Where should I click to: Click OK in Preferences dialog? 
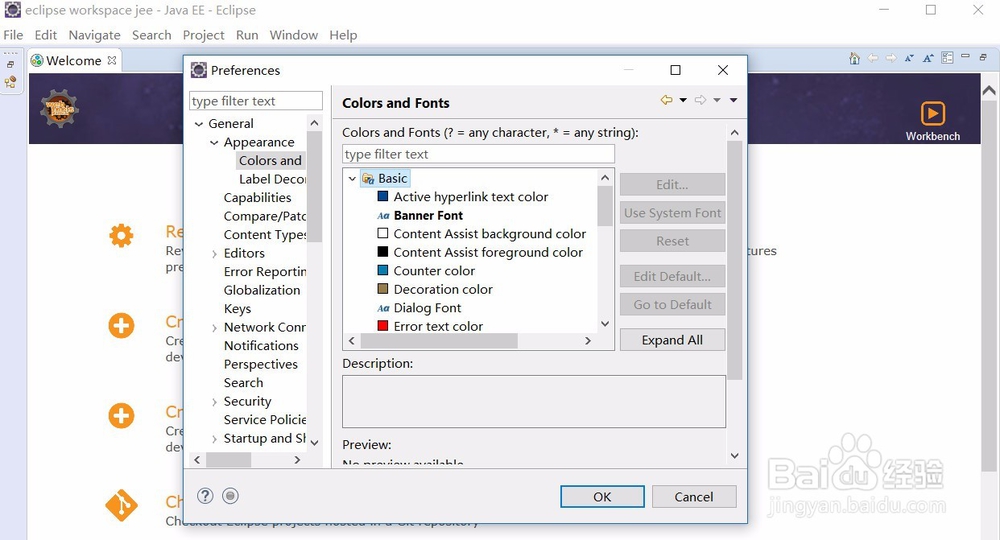coord(602,497)
